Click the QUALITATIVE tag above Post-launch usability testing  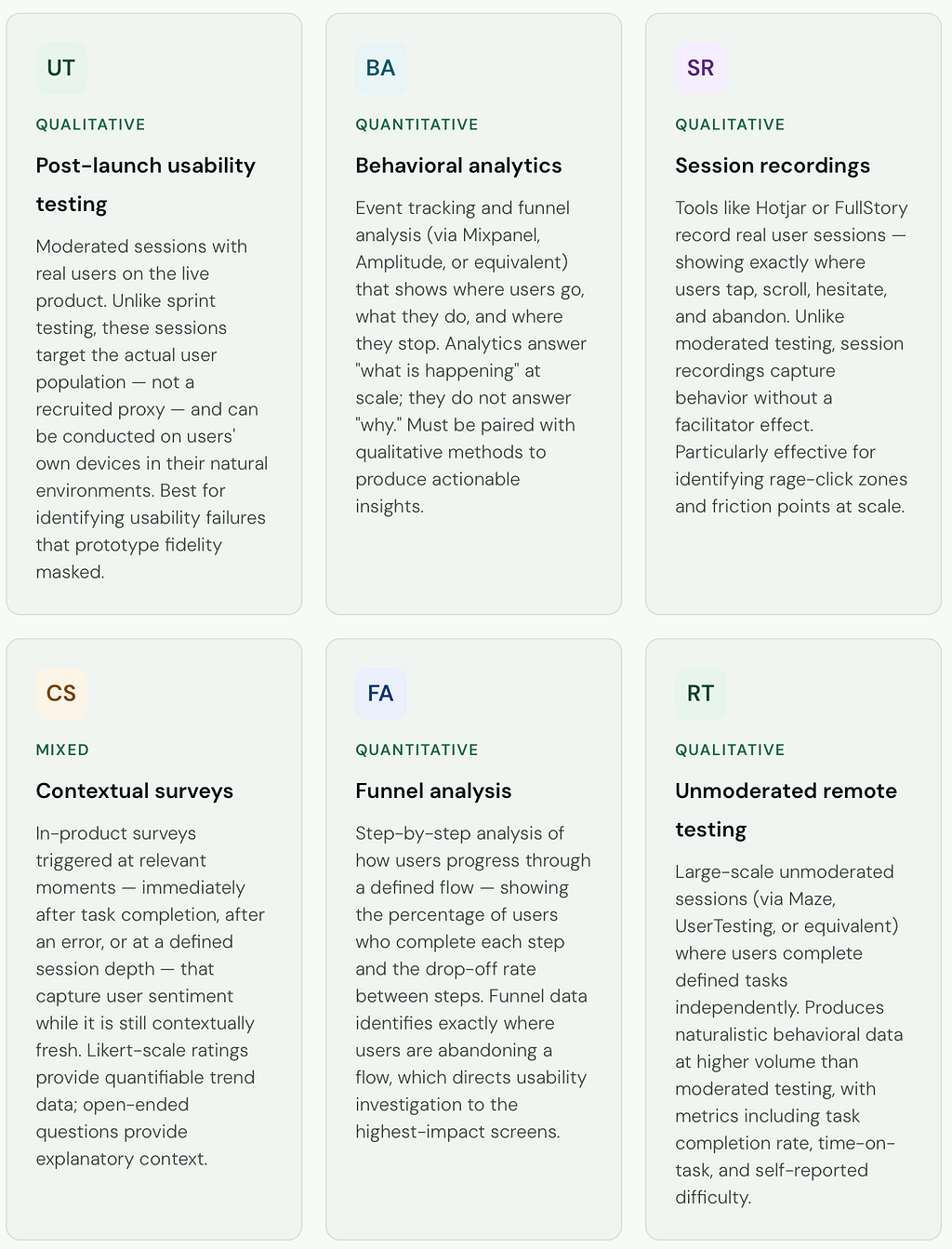click(x=91, y=125)
